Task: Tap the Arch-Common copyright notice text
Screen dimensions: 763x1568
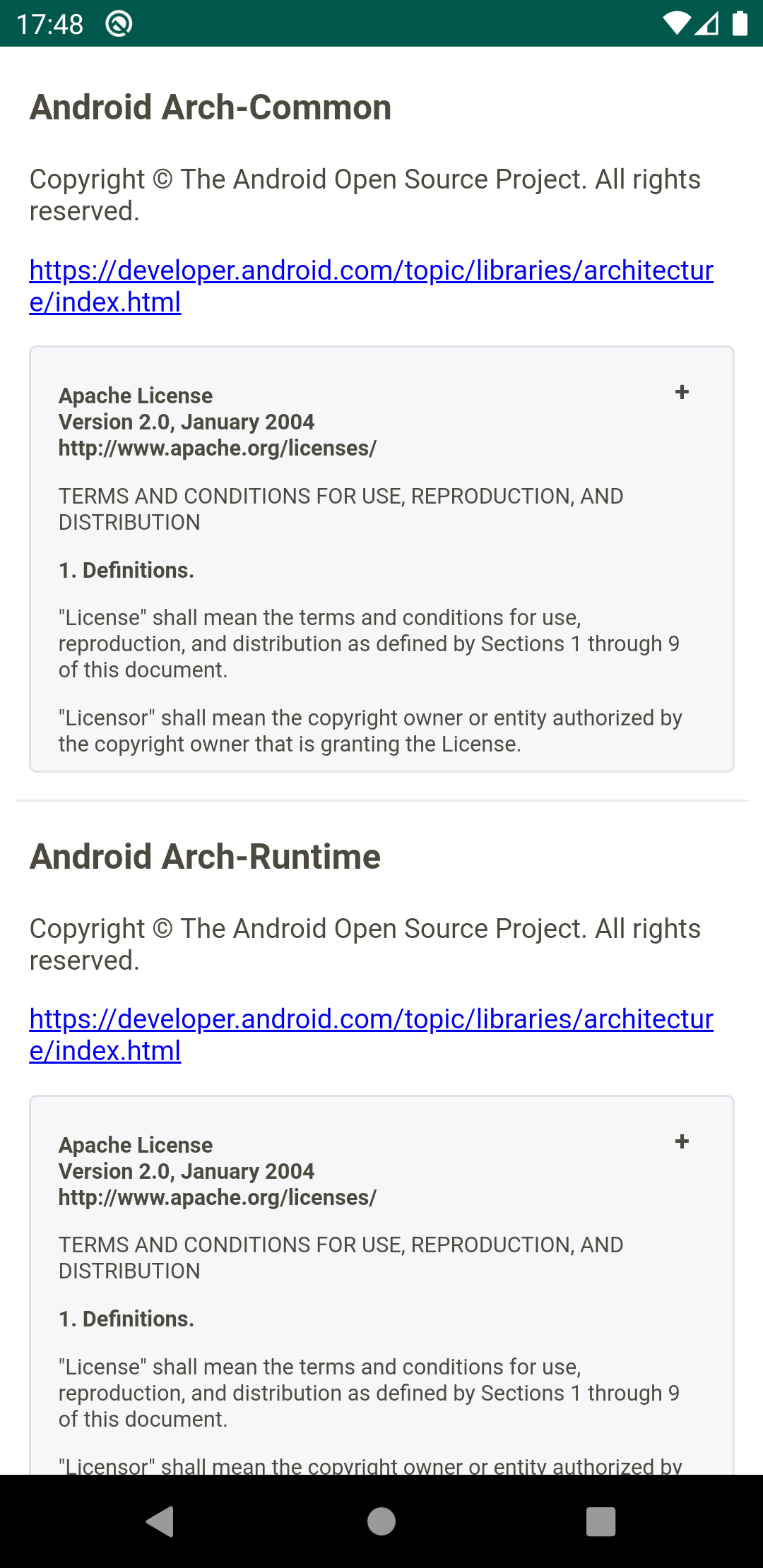Action: [365, 195]
